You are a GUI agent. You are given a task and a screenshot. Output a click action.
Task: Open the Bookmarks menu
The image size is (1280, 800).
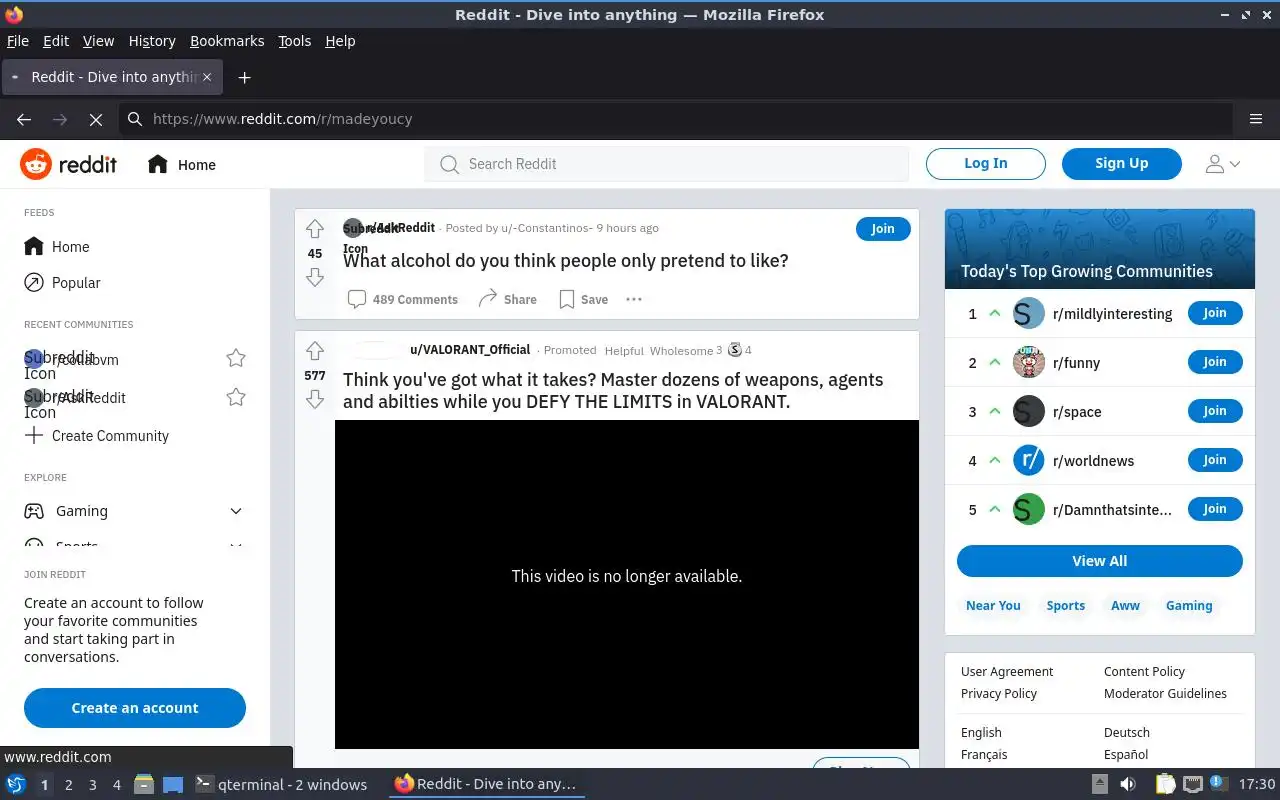[x=227, y=41]
